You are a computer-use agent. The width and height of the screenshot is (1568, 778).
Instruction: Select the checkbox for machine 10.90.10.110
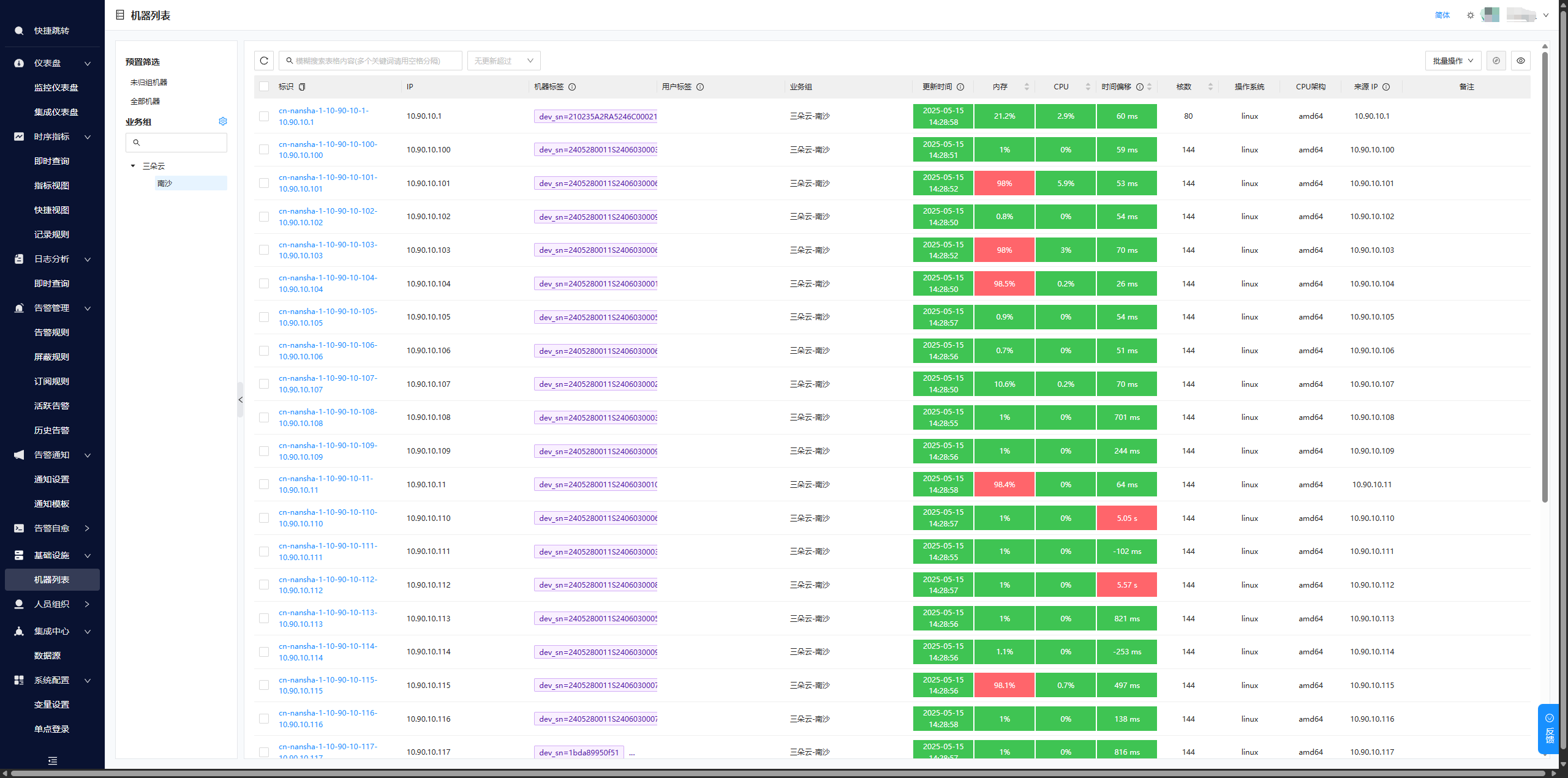[264, 518]
